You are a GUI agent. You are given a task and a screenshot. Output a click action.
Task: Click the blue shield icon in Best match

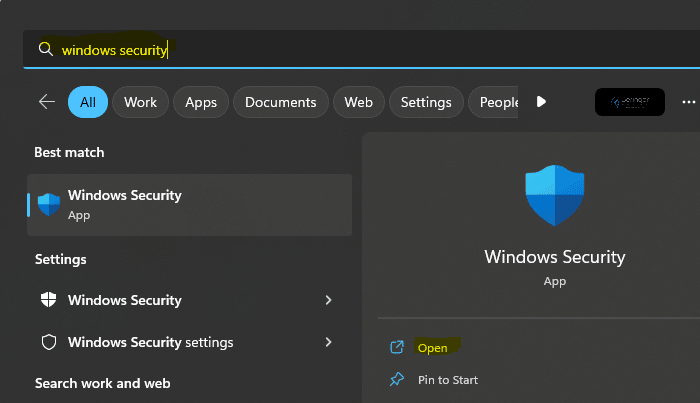(x=49, y=204)
